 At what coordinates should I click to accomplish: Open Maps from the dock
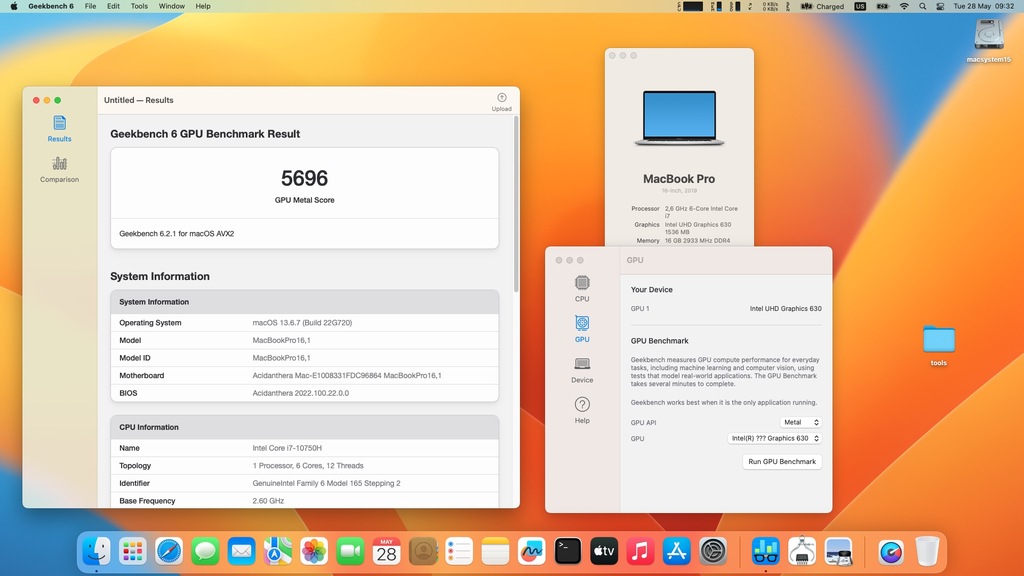point(278,552)
